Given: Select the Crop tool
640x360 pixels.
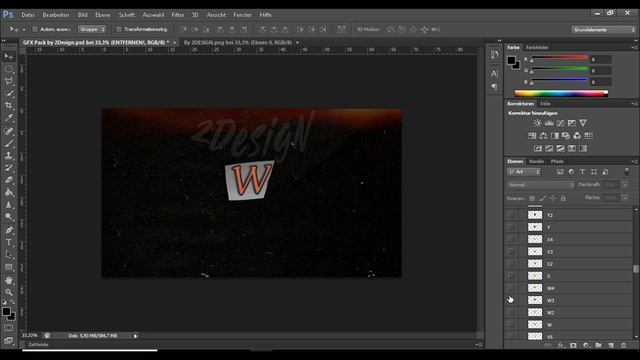Looking at the screenshot, I should (9, 106).
